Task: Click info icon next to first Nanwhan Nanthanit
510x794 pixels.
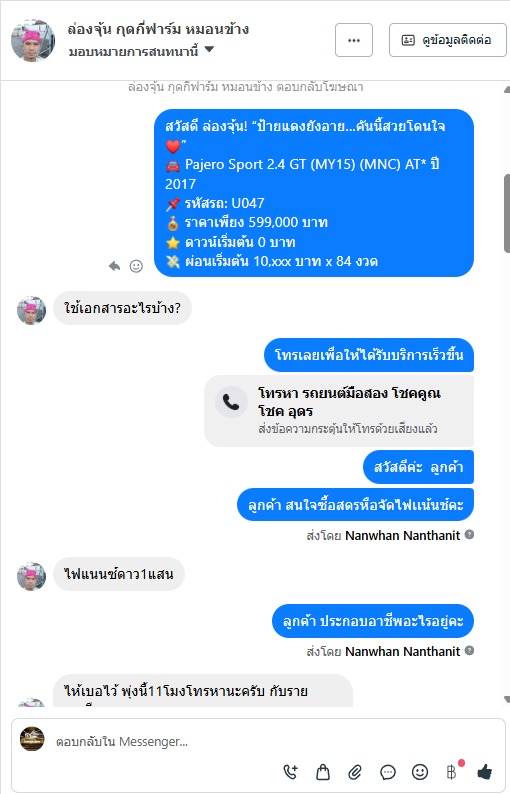Action: point(469,534)
